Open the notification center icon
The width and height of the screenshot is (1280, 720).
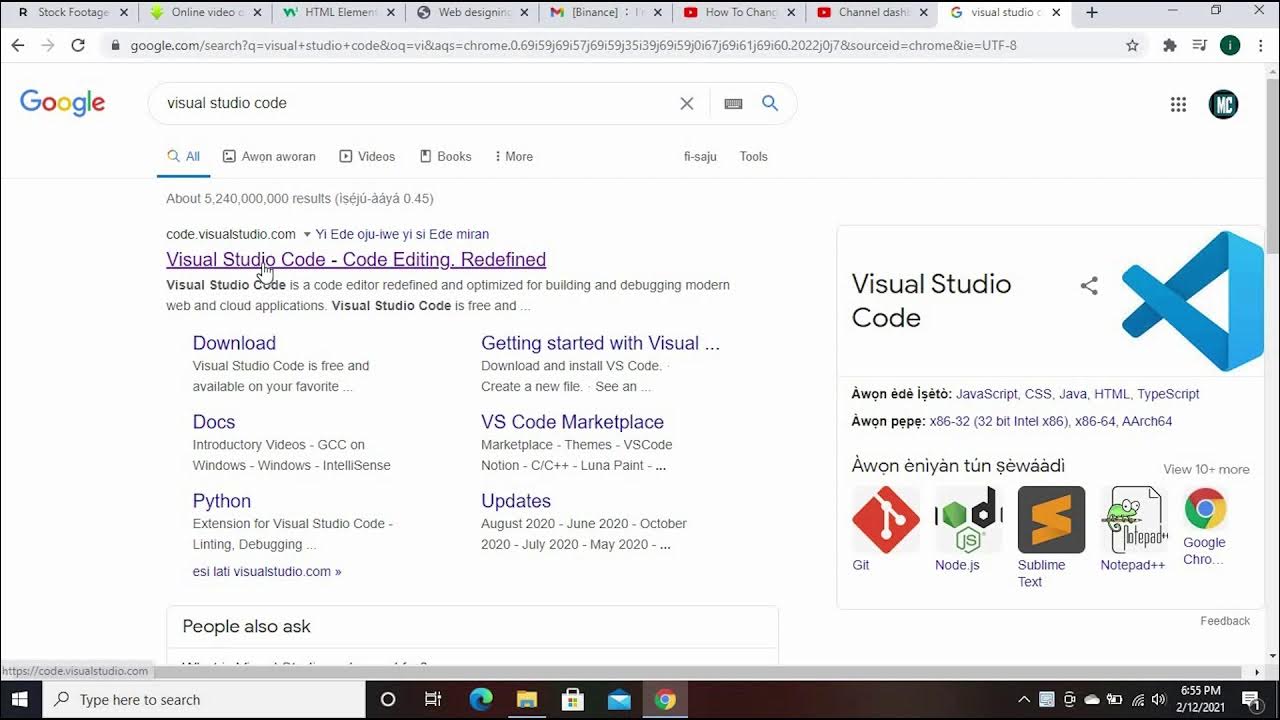[x=1250, y=699]
